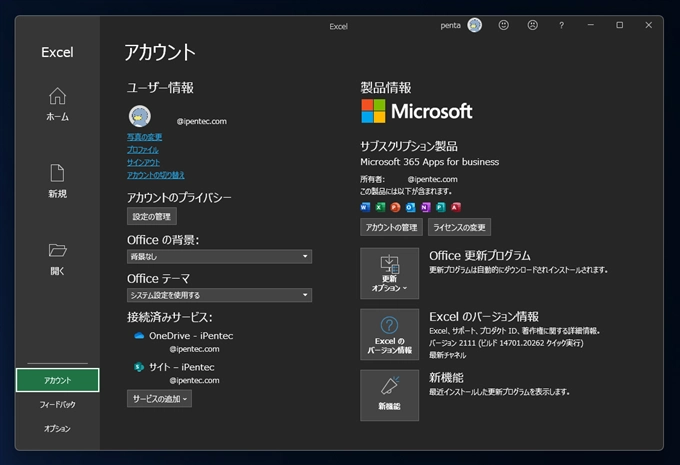The width and height of the screenshot is (680, 465).
Task: Click the プロファイル link
Action: coord(143,150)
